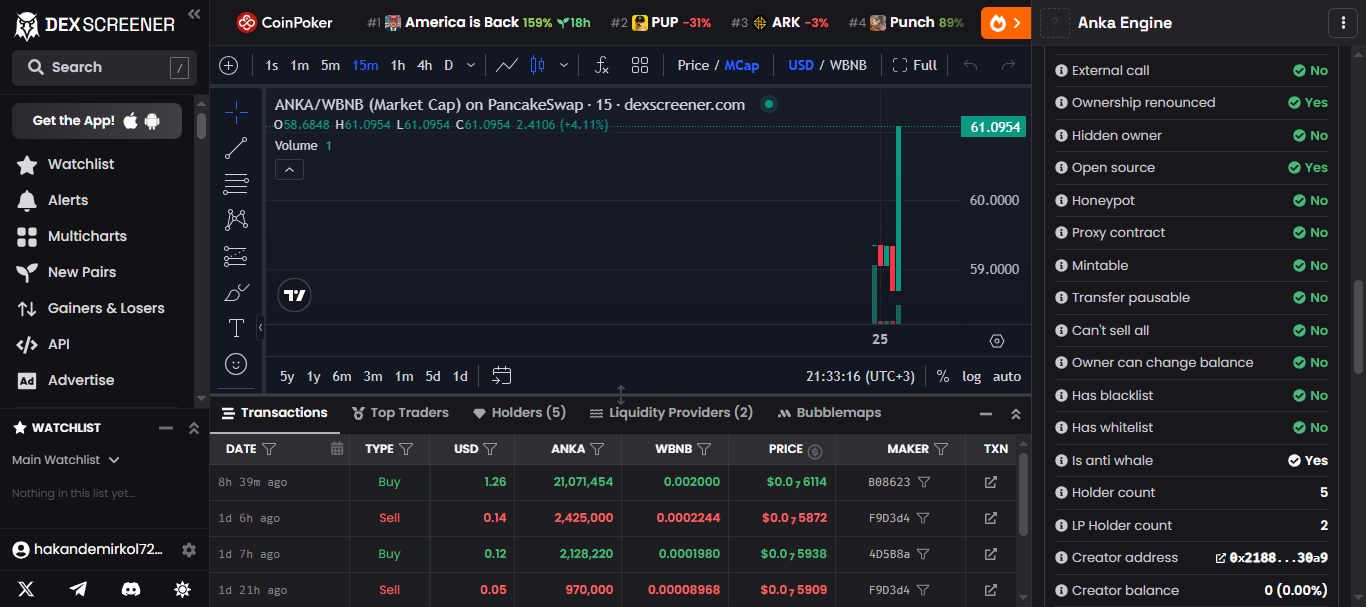Switch to the Top Traders tab
1366x607 pixels.
click(400, 413)
